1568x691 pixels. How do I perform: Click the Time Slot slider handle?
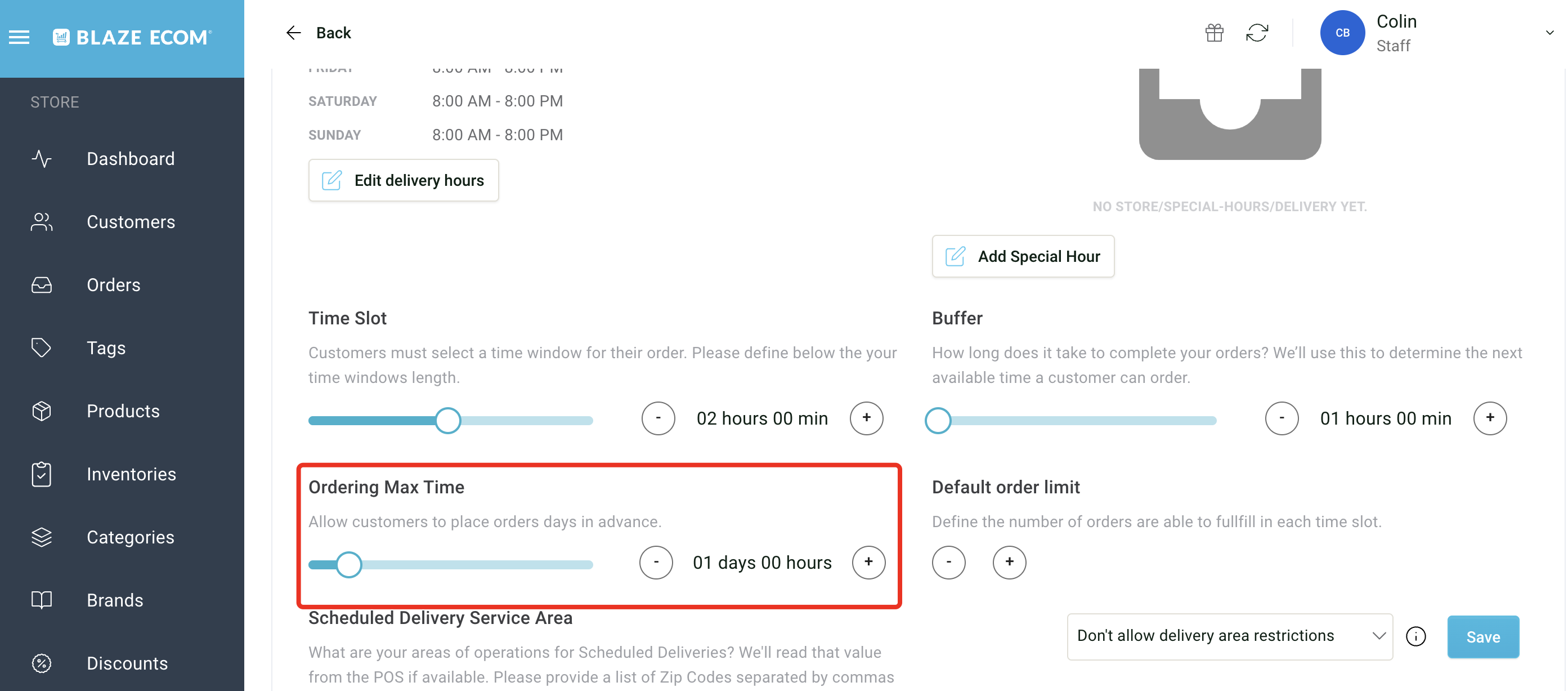(447, 421)
